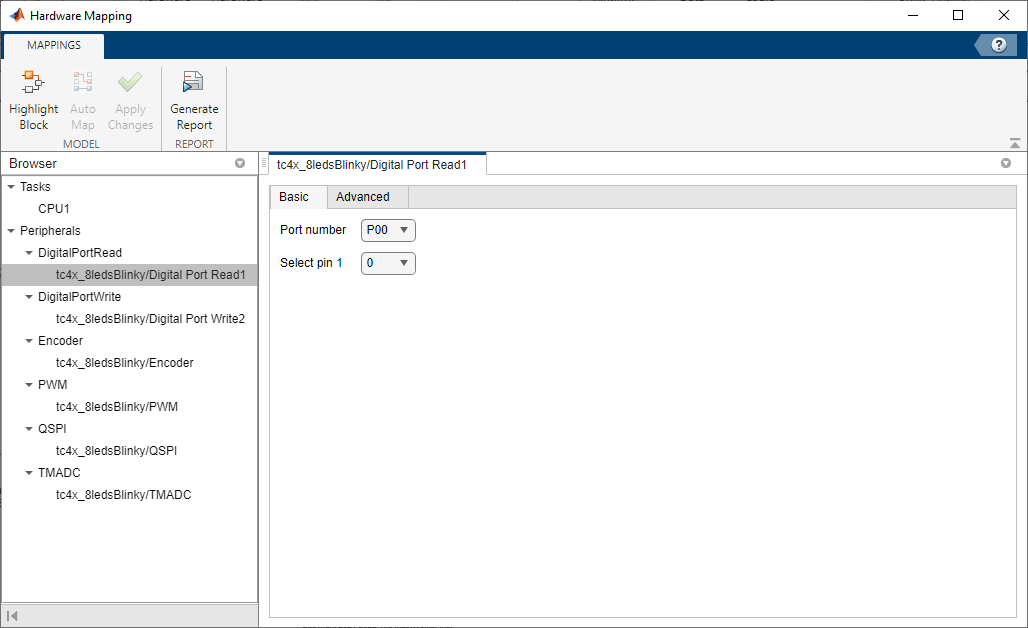Switch to the MAPPINGS ribbon tab
This screenshot has width=1028, height=628.
coord(53,45)
